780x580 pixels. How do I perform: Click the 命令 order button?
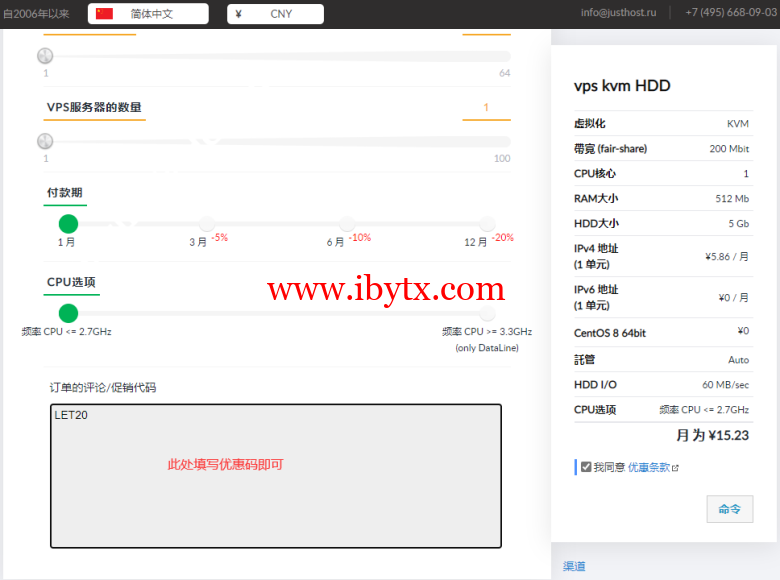[x=729, y=508]
